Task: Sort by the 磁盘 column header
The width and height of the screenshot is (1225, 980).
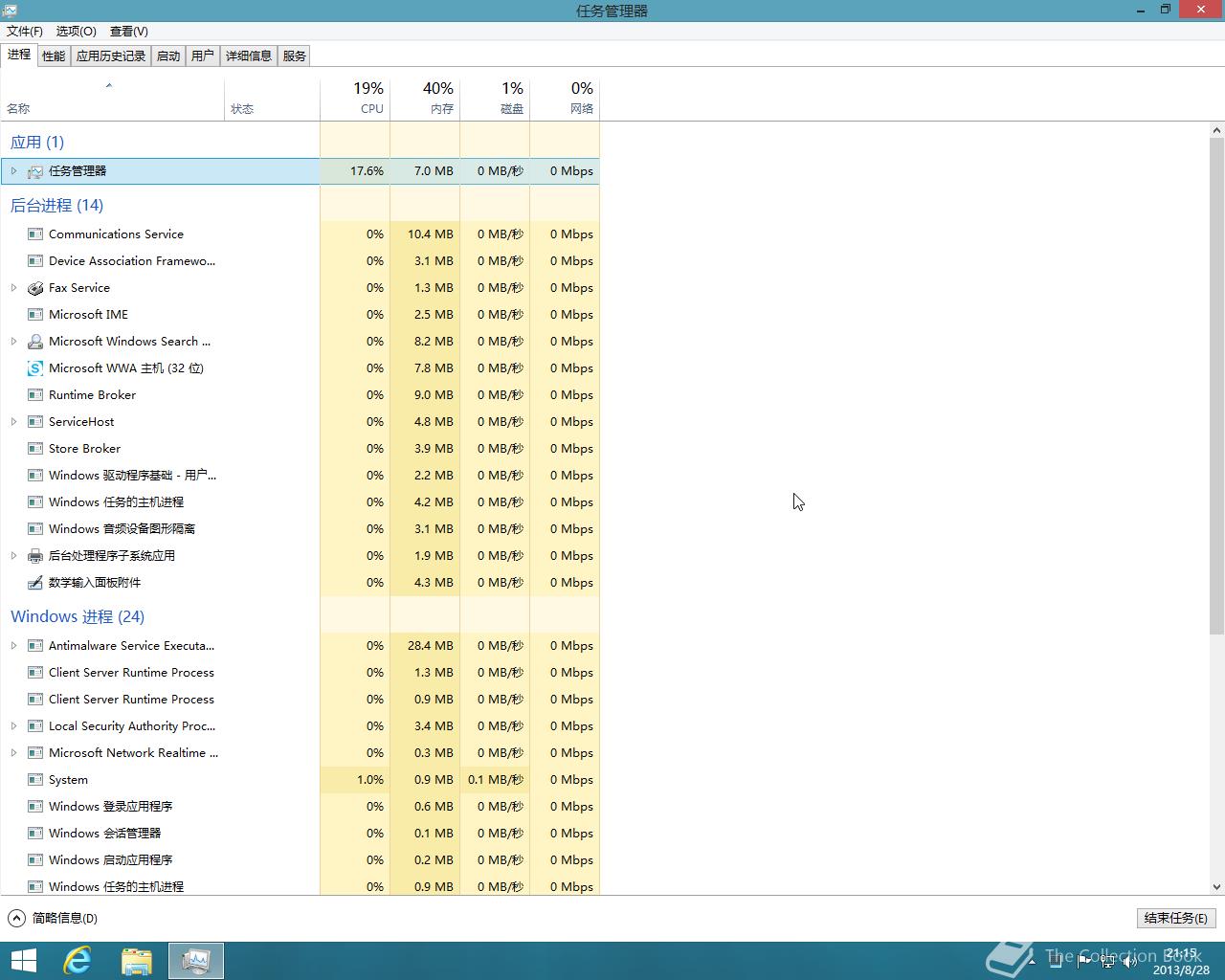Action: (495, 99)
